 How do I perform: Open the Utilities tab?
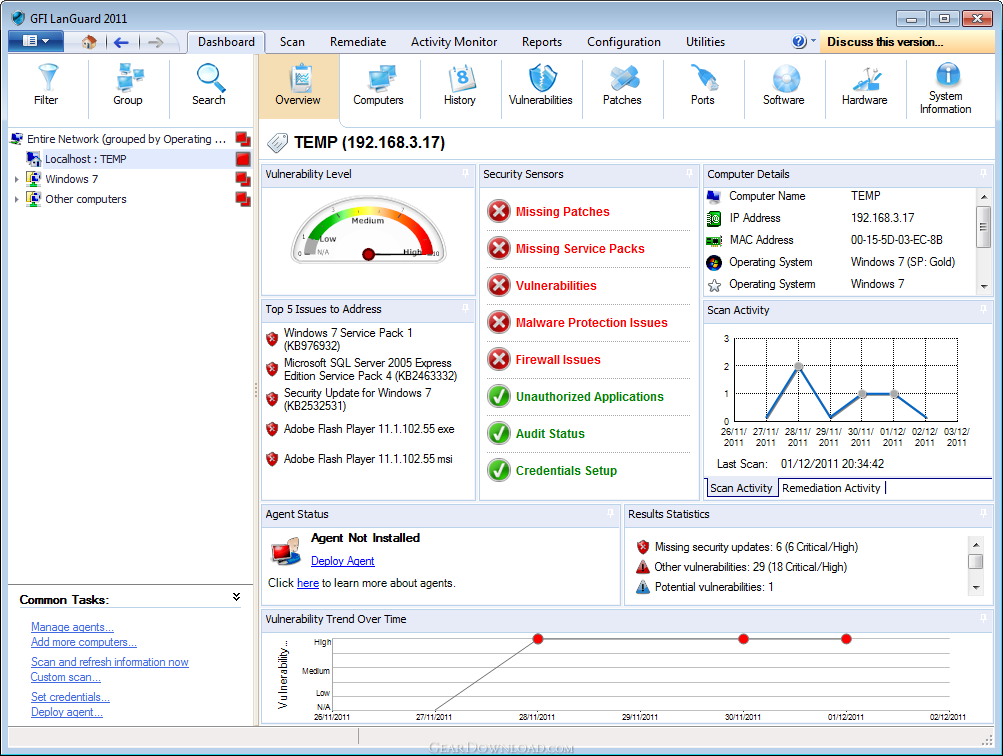point(706,42)
